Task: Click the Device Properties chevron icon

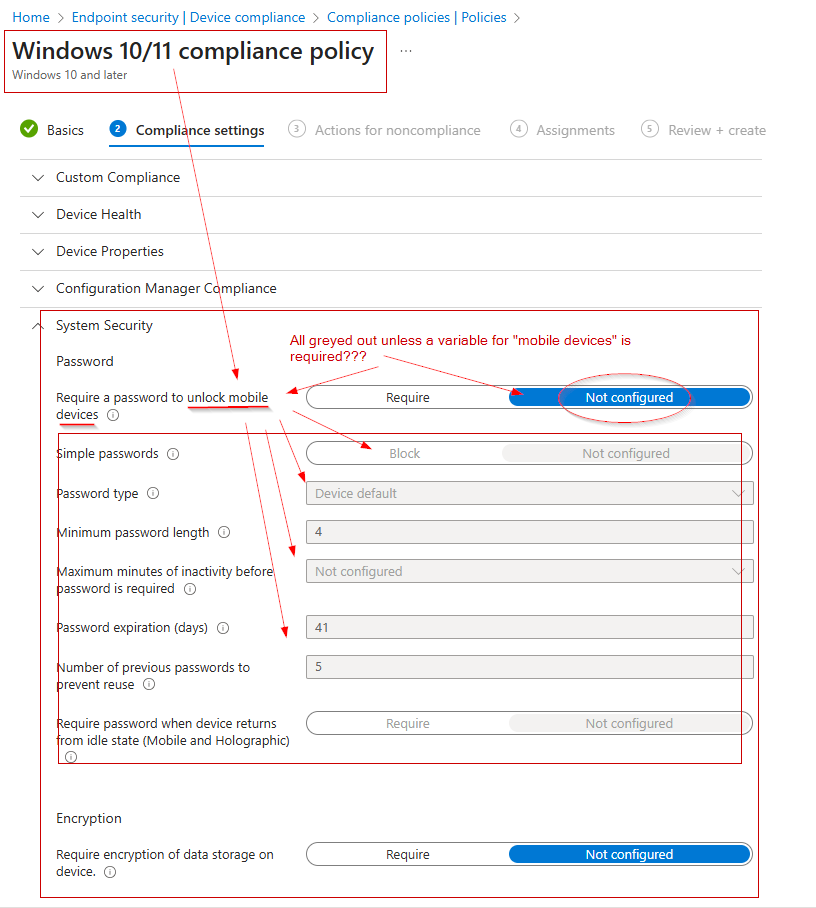Action: [38, 252]
